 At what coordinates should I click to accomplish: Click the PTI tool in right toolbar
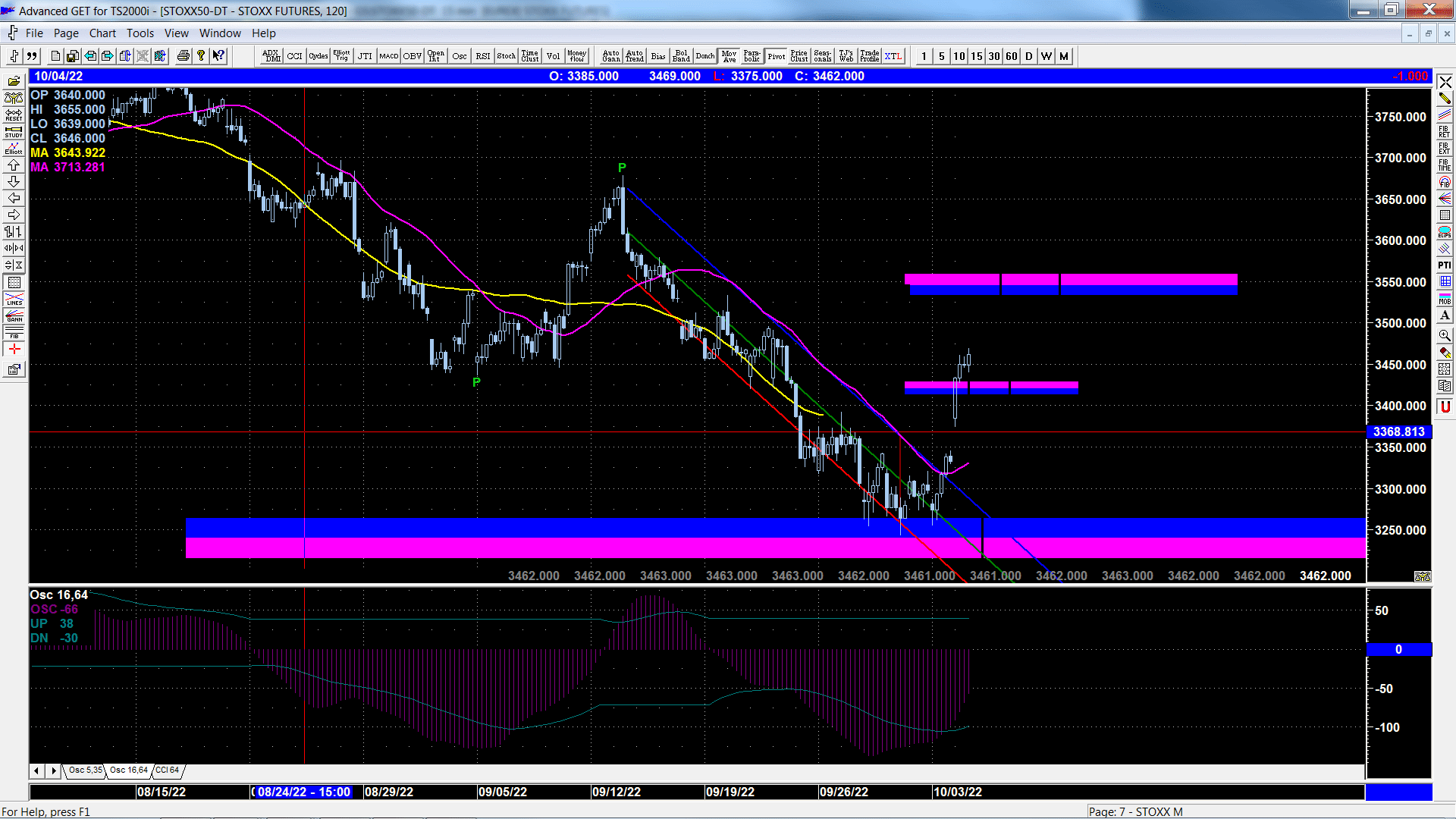pyautogui.click(x=1445, y=265)
